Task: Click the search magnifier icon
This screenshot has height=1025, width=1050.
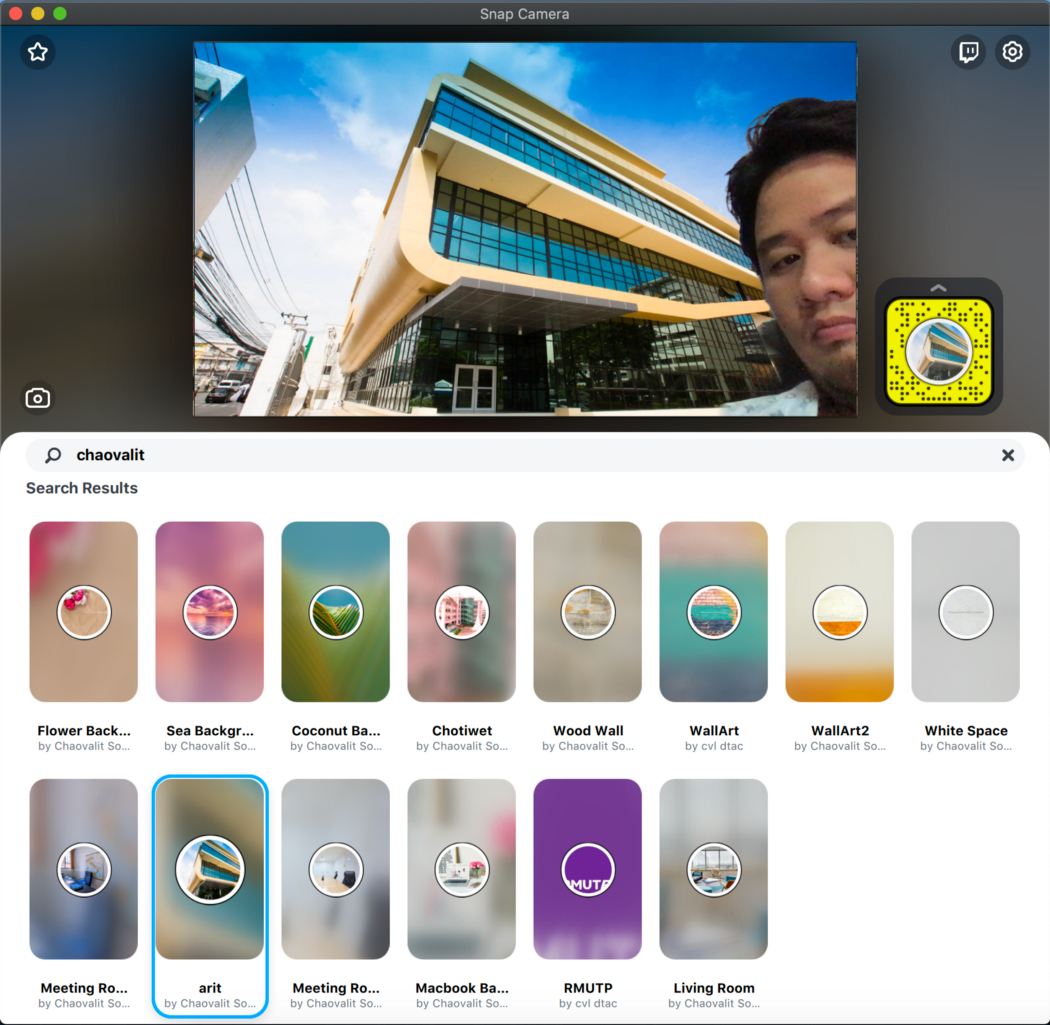Action: pos(50,455)
